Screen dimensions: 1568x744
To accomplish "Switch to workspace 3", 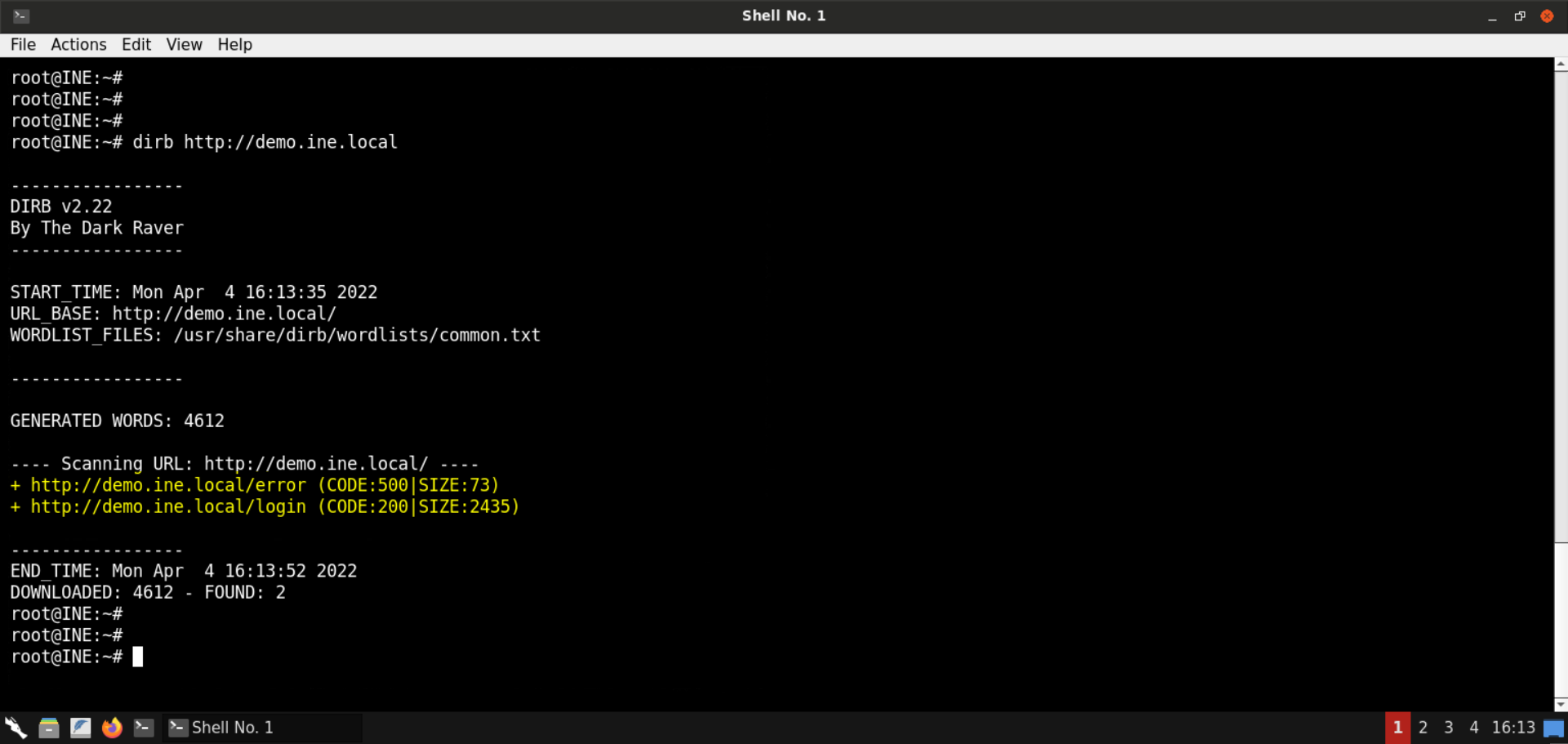I will tap(1448, 727).
